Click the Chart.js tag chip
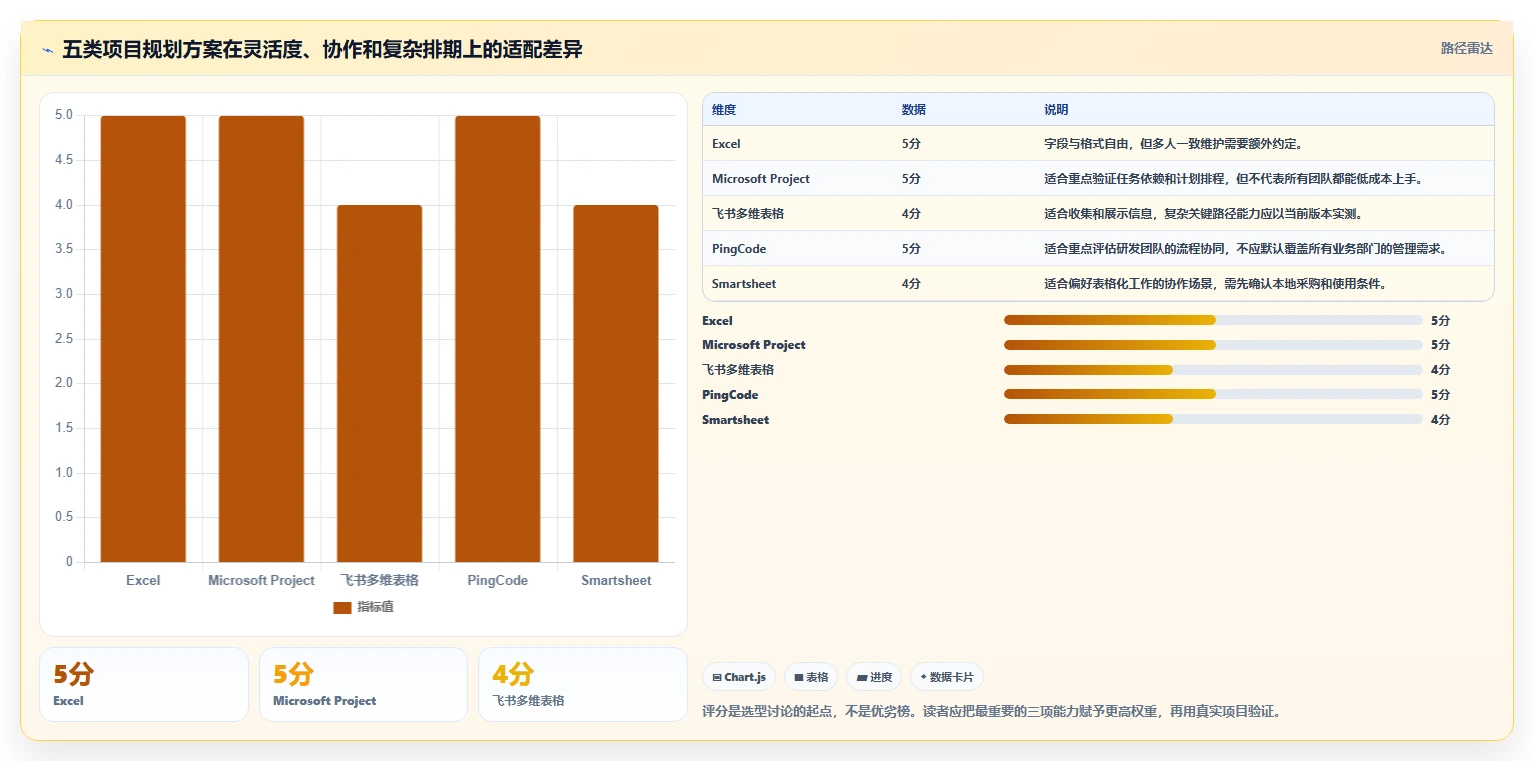The image size is (1534, 761). [739, 677]
